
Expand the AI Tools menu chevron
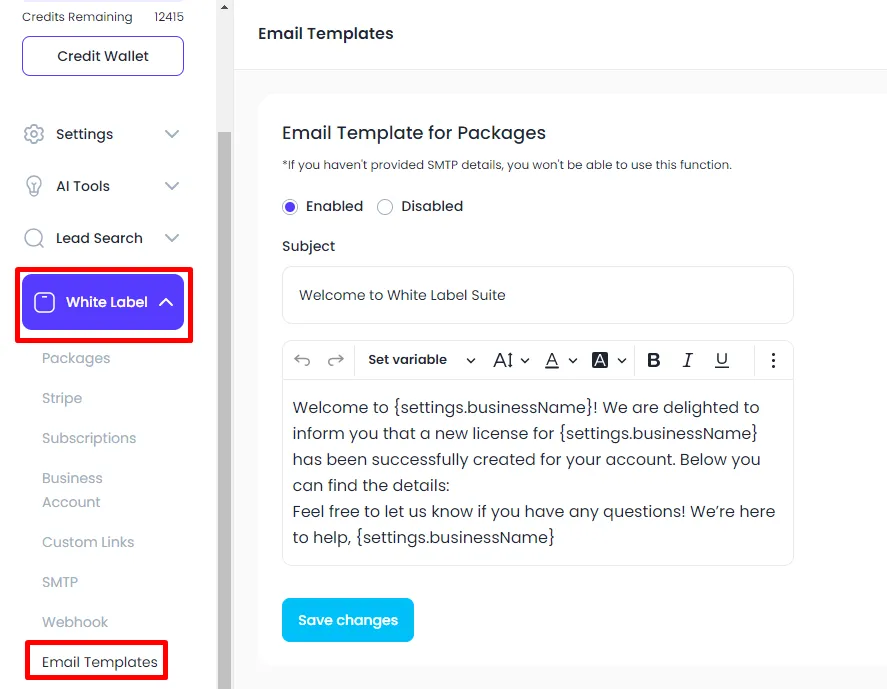pyautogui.click(x=172, y=186)
